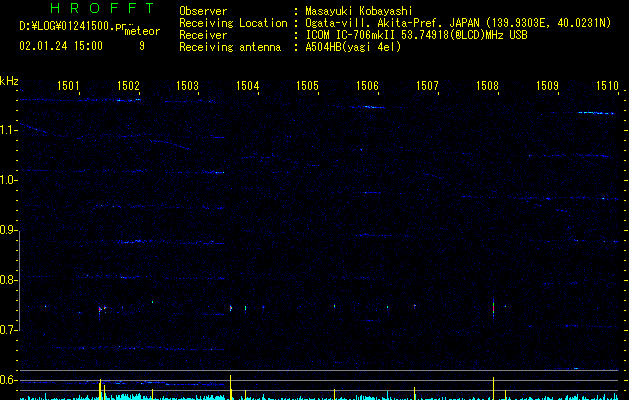The image size is (629, 400).
Task: Click the 'Receiver' field label
Action: click(x=203, y=35)
